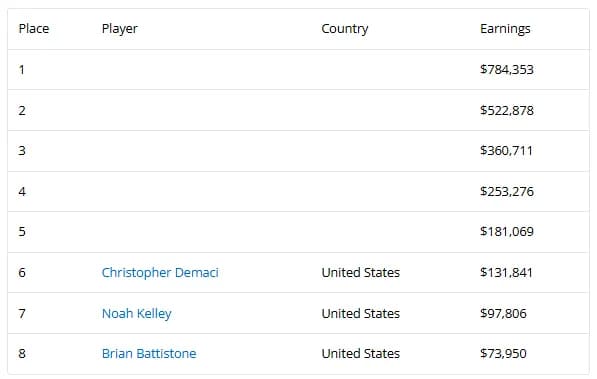597x379 pixels.
Task: Click place number 8 cell
Action: (22, 354)
